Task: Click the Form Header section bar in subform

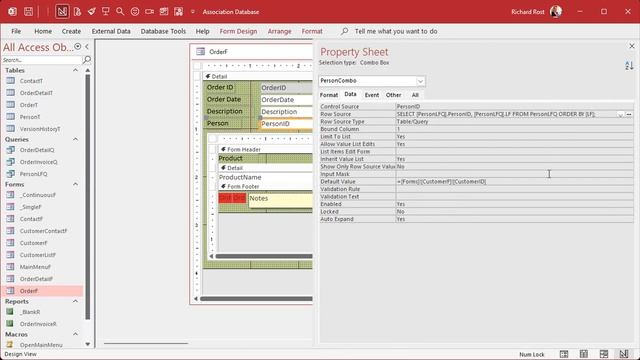Action: [265, 149]
